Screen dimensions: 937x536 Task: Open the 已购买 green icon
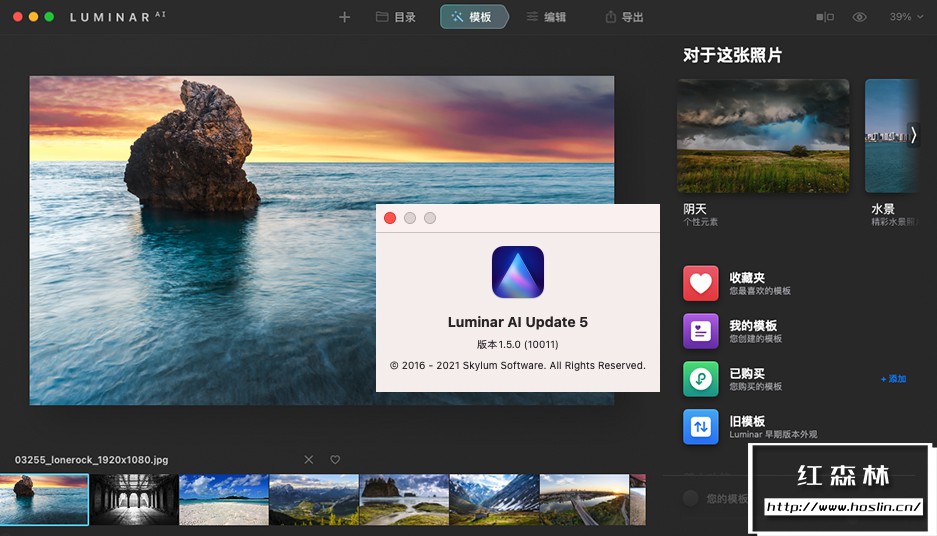701,379
